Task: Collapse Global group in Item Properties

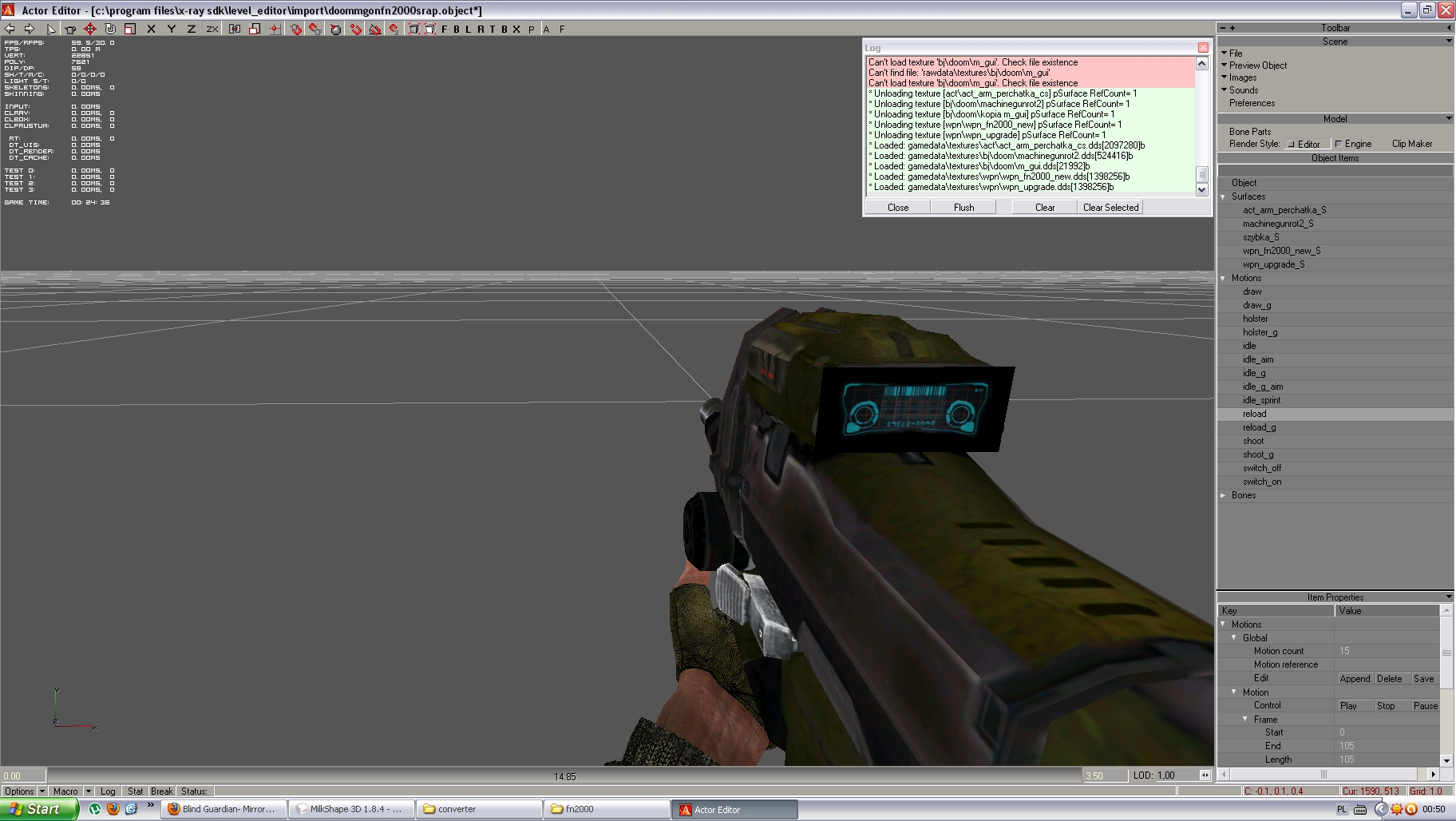Action: [x=1234, y=637]
